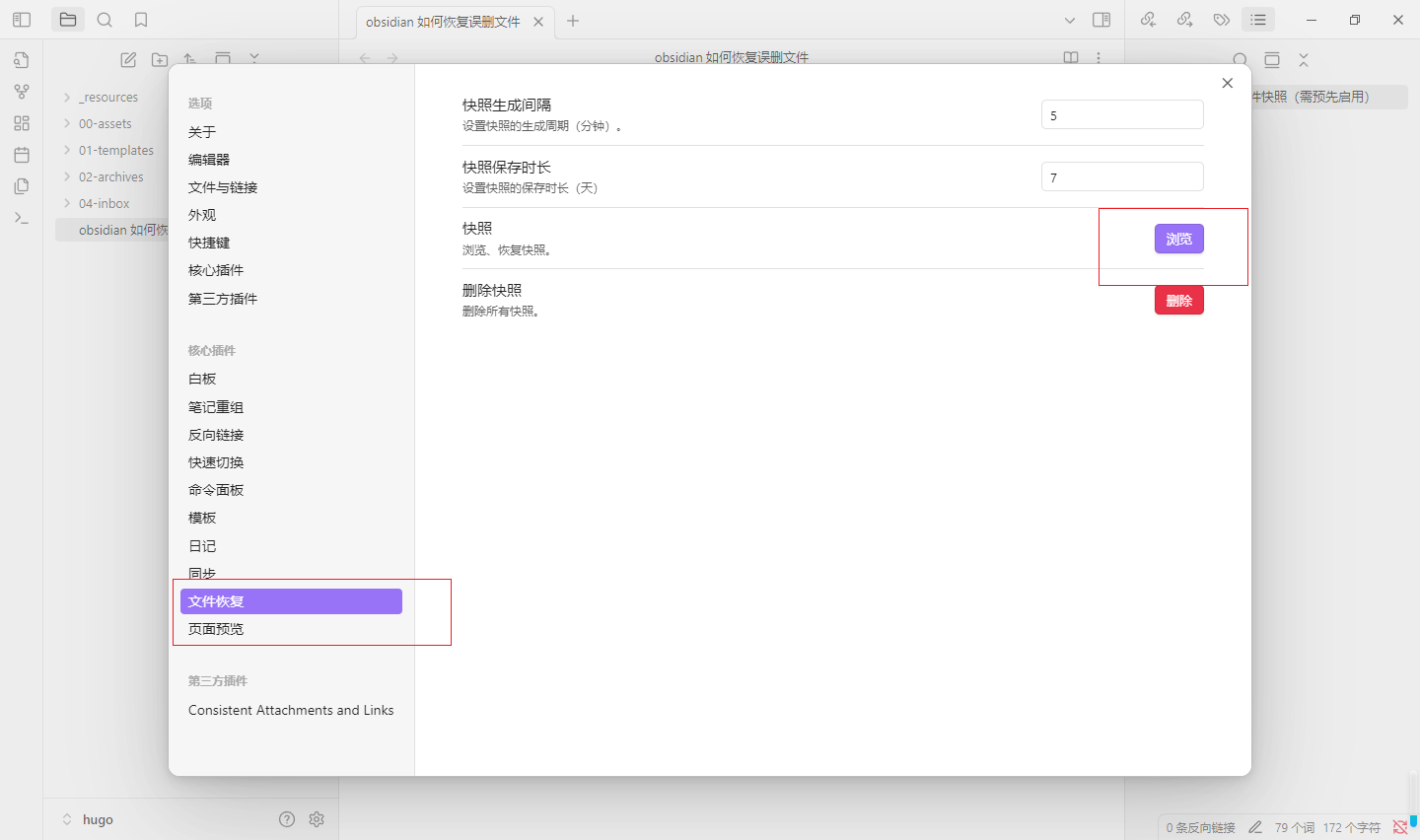Screen dimensions: 1420x840
Task: Create new canvas via ribbon icon
Action: (x=22, y=123)
